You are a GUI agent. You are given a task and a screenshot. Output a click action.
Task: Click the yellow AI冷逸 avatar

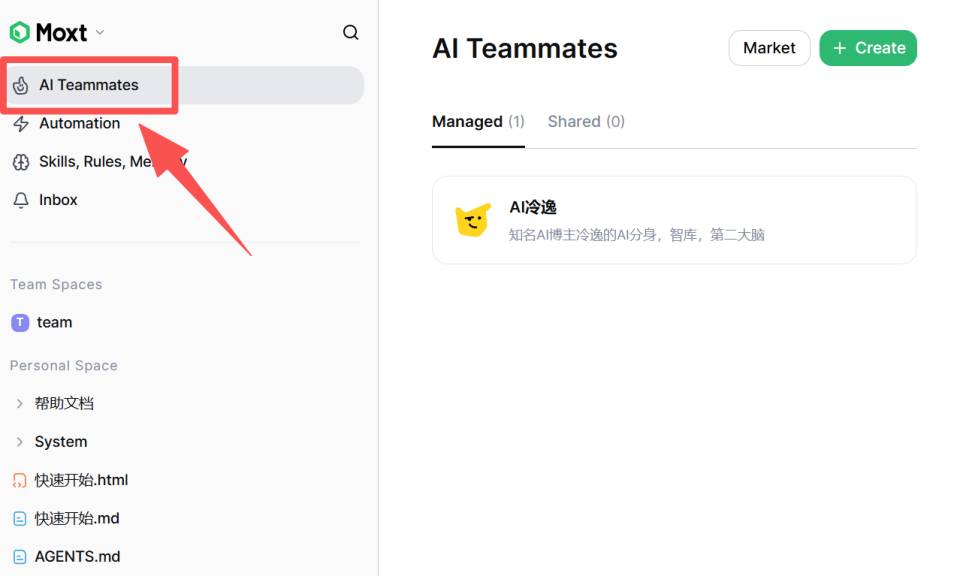coord(473,220)
